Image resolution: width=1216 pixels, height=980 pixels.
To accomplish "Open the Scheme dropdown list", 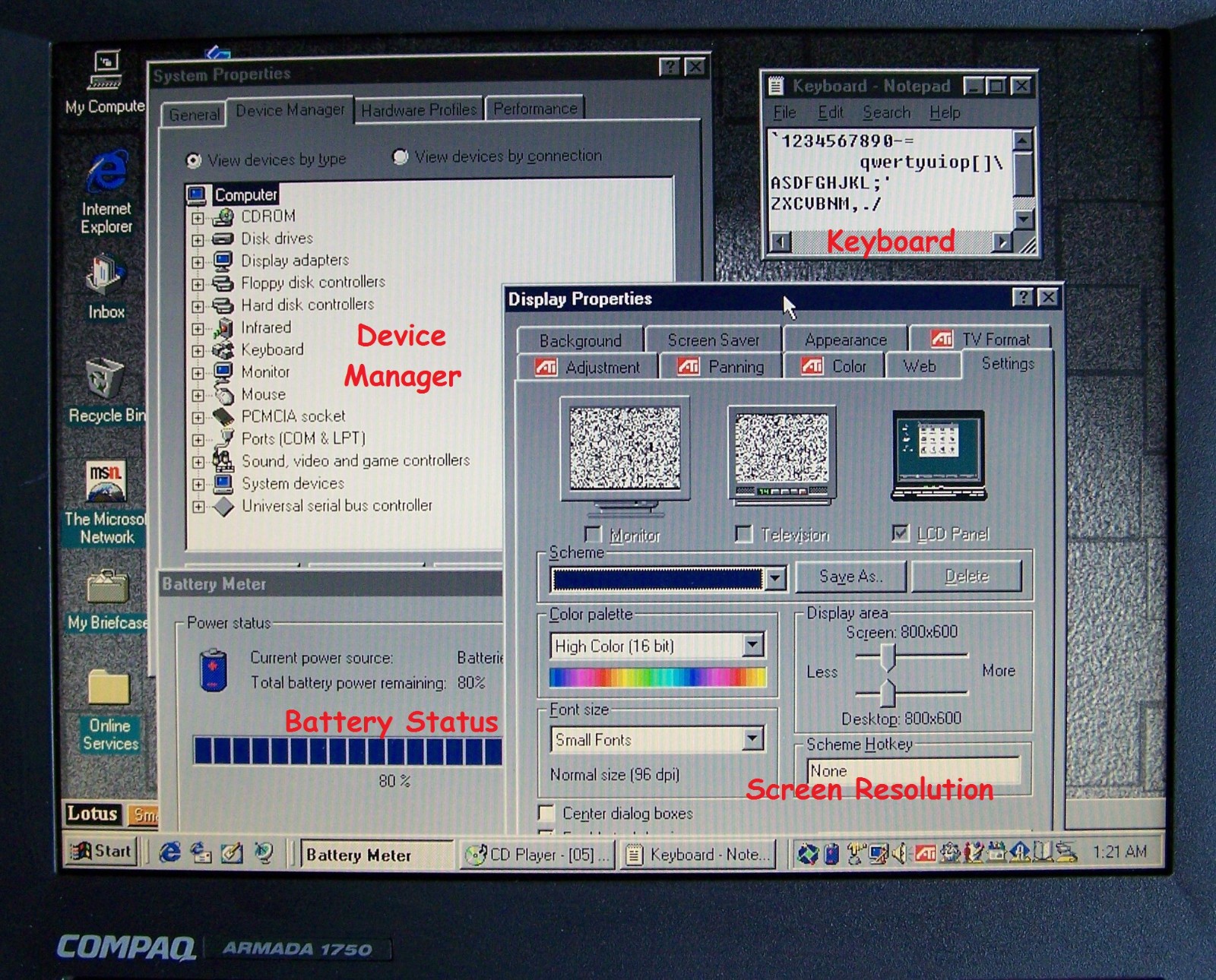I will click(774, 579).
